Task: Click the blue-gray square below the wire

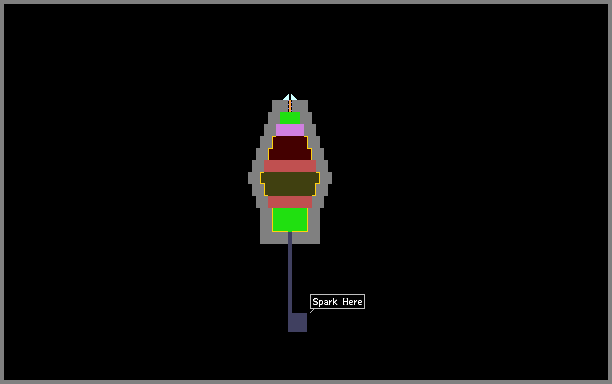Action: [x=297, y=322]
